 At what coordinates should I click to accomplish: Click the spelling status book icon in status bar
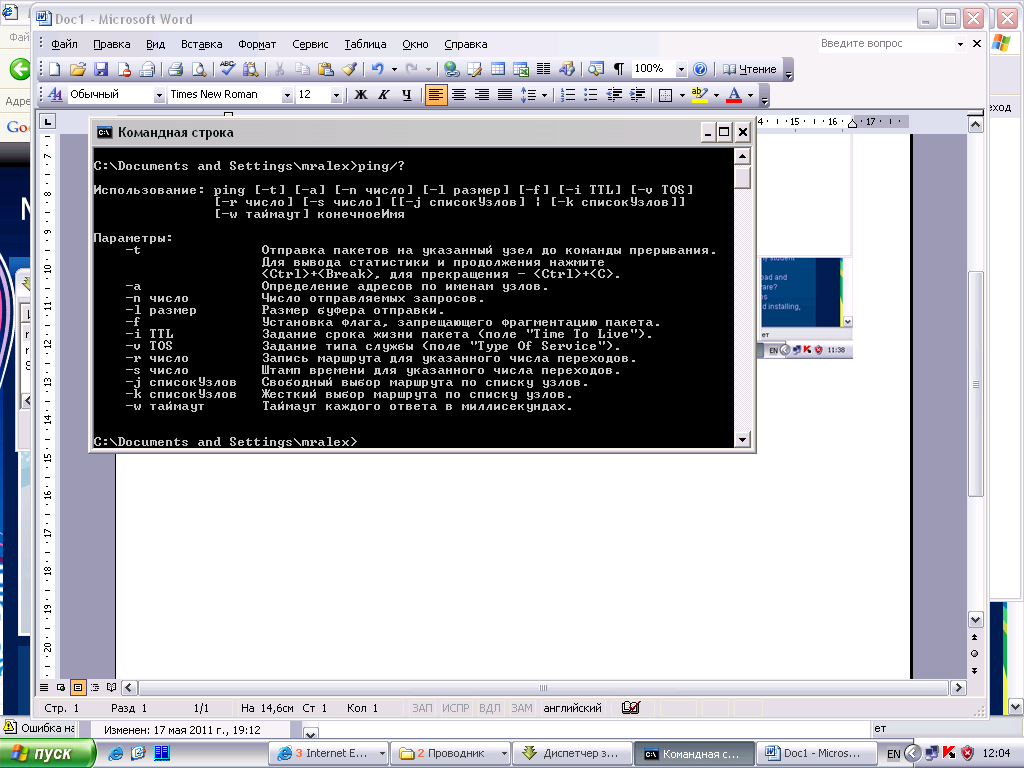pos(630,707)
